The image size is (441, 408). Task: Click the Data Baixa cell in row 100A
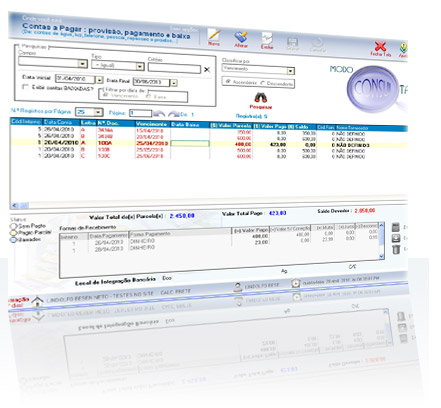pyautogui.click(x=190, y=143)
